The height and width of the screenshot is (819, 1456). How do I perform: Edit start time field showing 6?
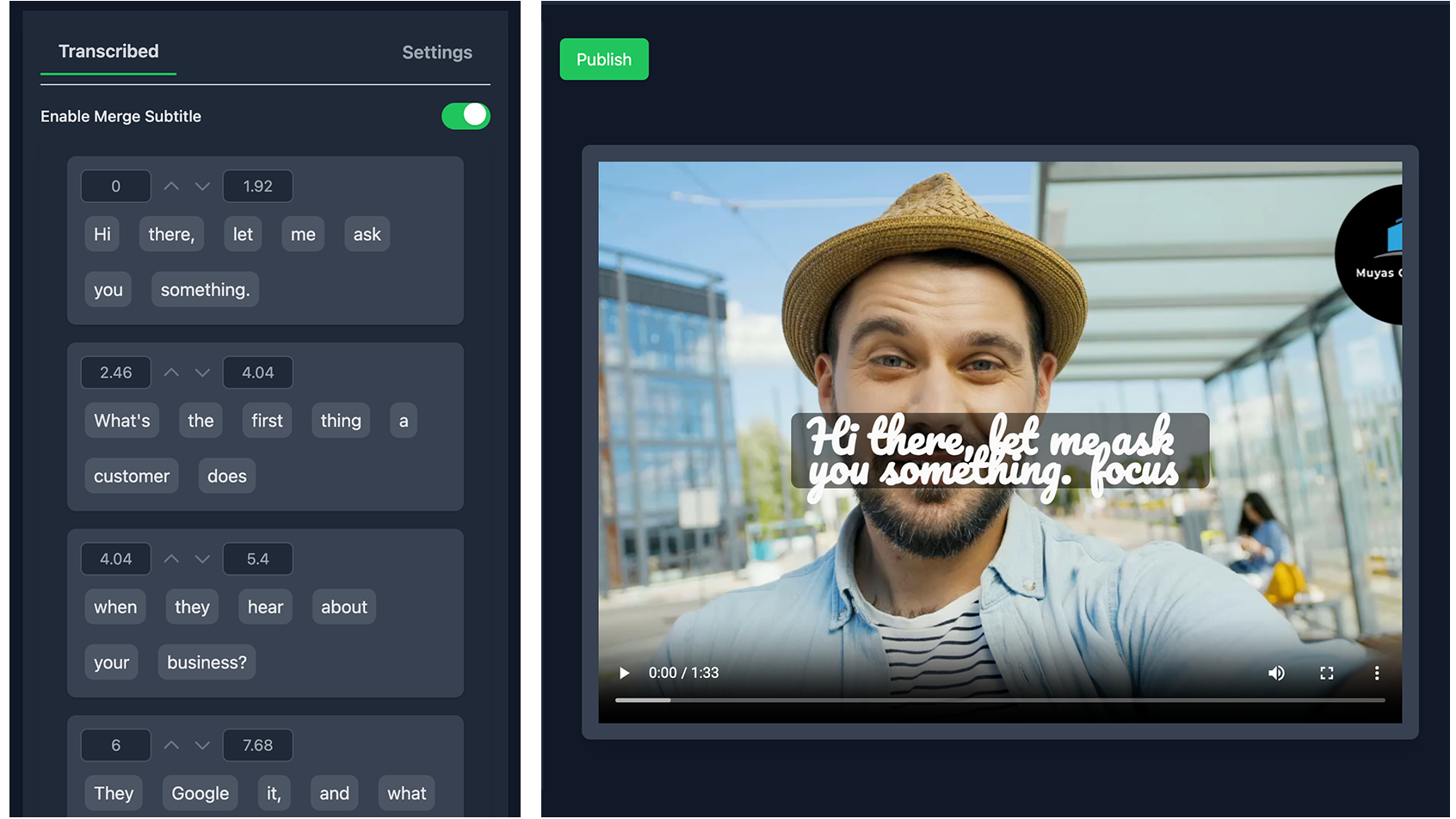coord(116,745)
